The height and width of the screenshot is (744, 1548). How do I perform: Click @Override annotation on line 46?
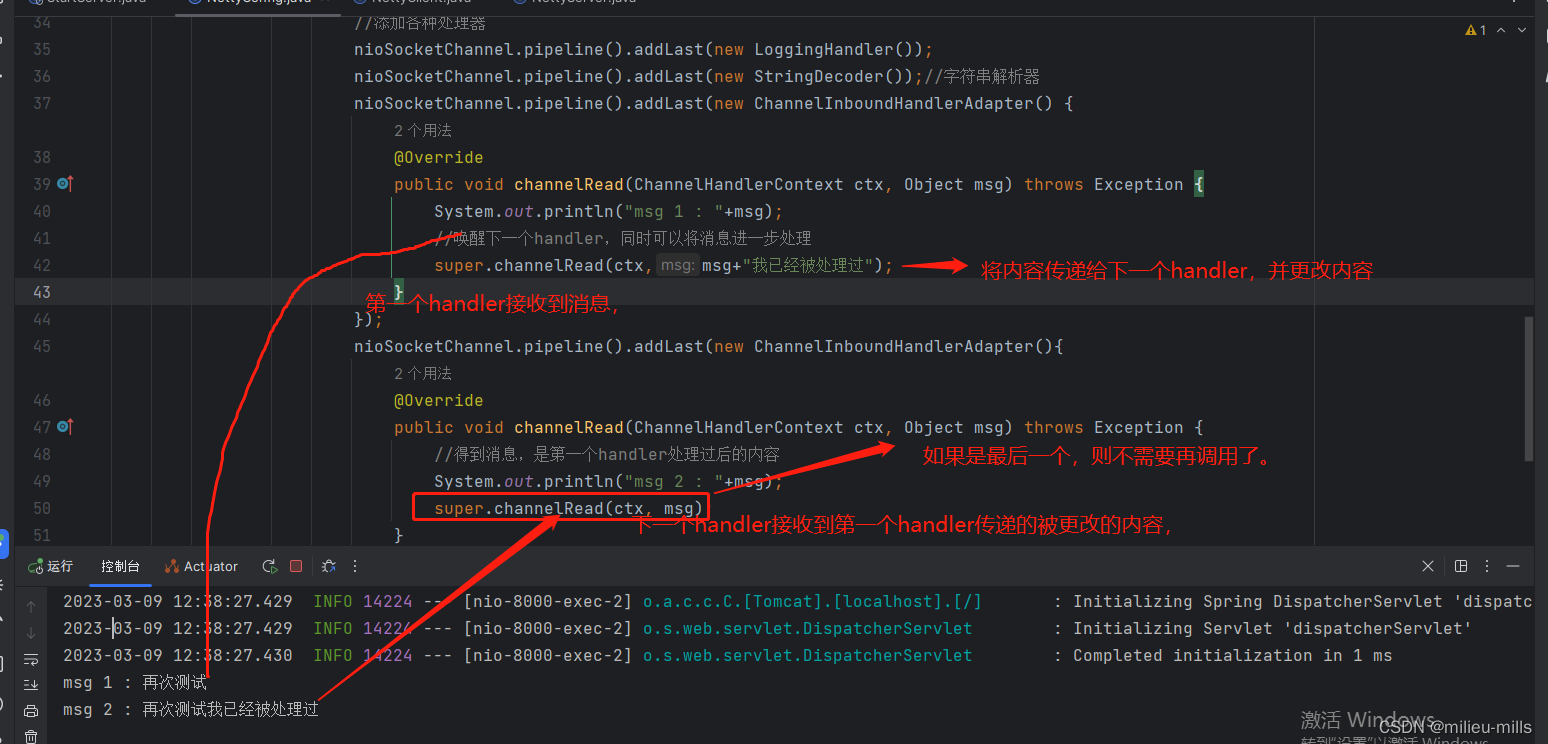point(439,400)
